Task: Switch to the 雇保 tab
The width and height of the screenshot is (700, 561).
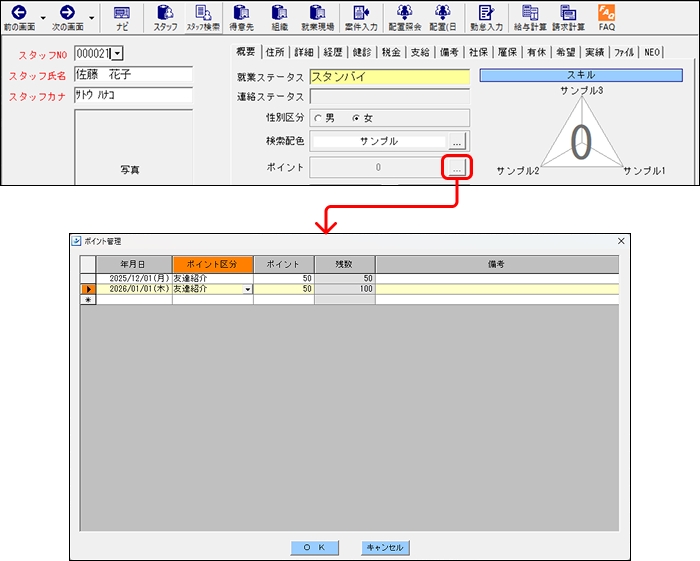Action: point(508,52)
